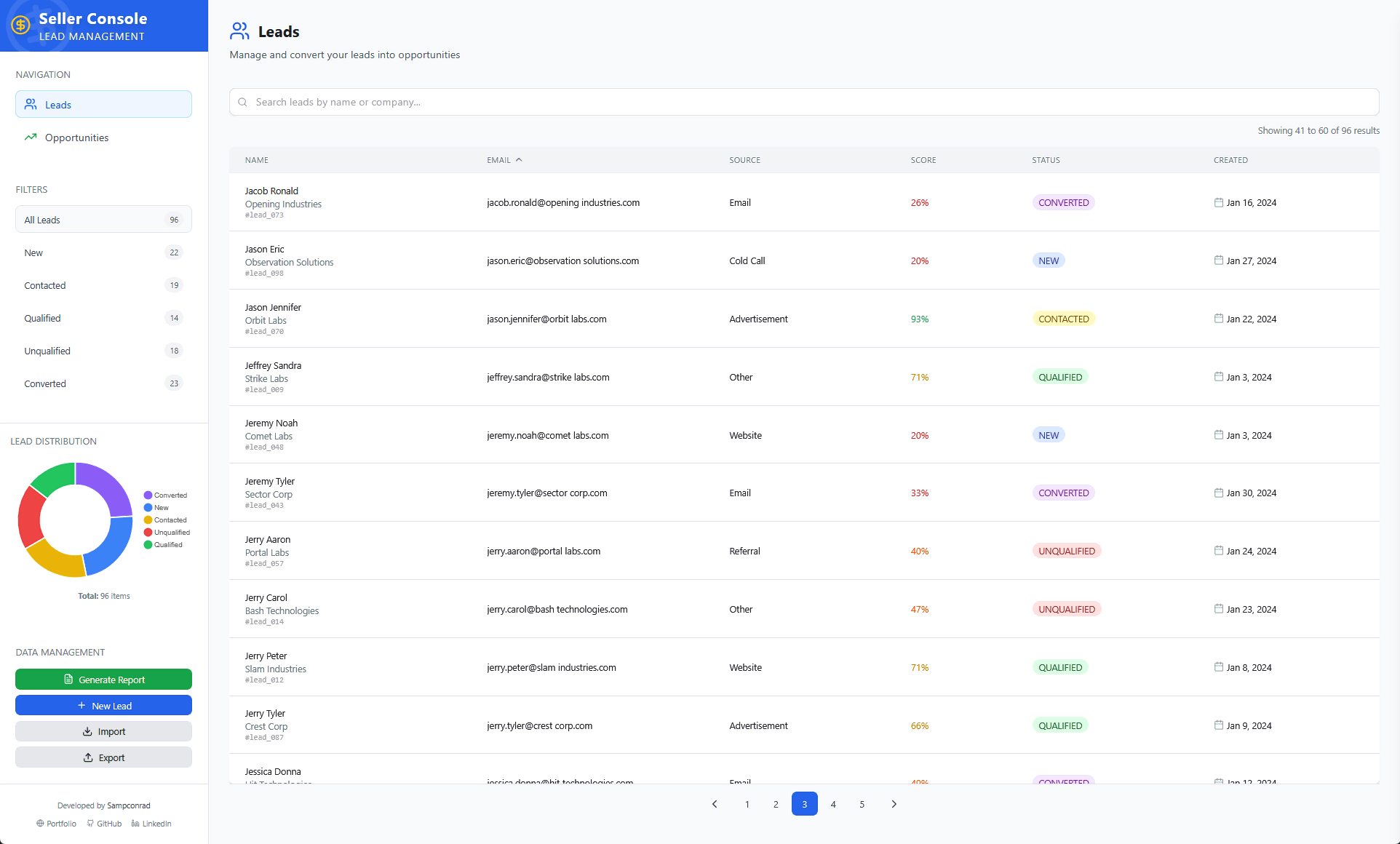Toggle sort arrow on the Email column
Screen dimensions: 1400x844
click(x=519, y=159)
